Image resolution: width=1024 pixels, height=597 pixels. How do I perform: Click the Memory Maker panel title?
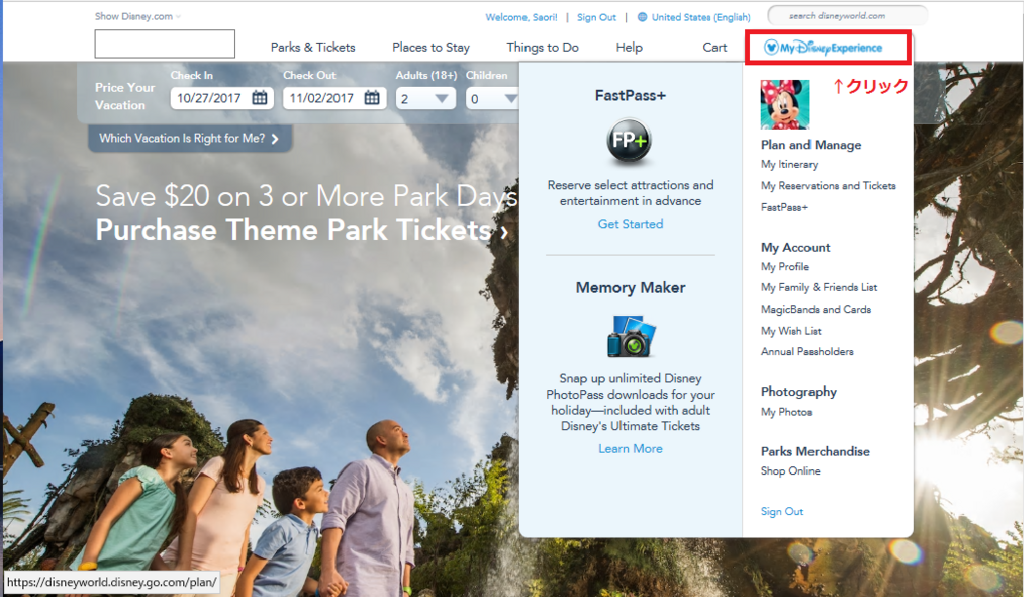(630, 287)
